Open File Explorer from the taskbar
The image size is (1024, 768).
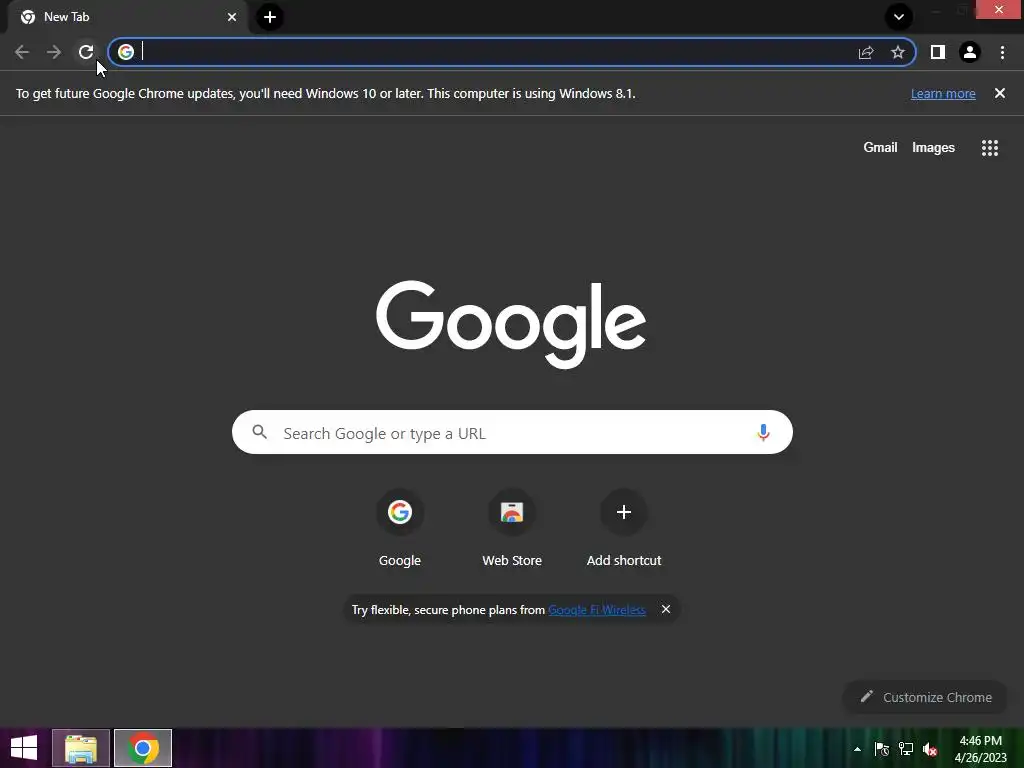click(x=81, y=748)
